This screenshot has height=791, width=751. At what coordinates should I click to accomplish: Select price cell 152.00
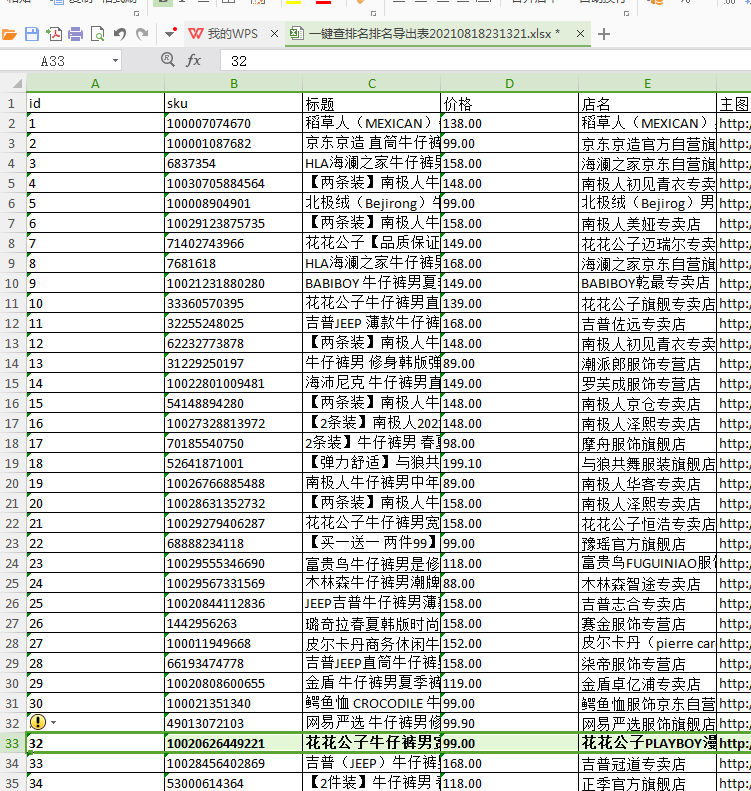[x=509, y=644]
